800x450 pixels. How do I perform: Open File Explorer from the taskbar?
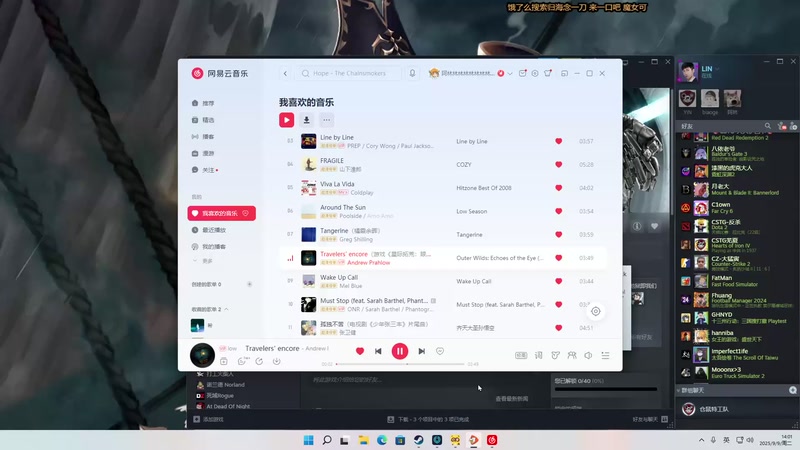[363, 440]
